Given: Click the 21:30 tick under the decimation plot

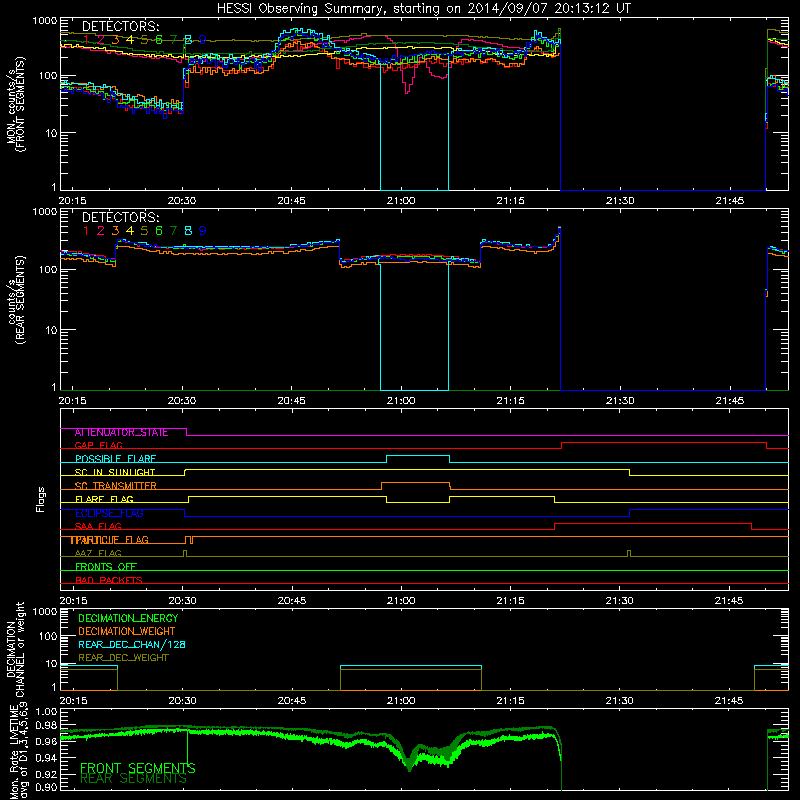Looking at the screenshot, I should click(620, 701).
